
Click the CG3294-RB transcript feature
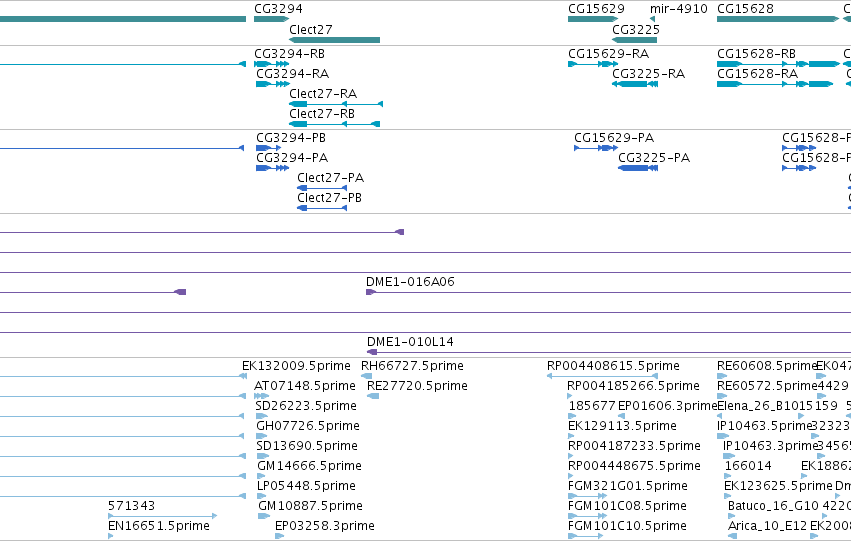271,64
